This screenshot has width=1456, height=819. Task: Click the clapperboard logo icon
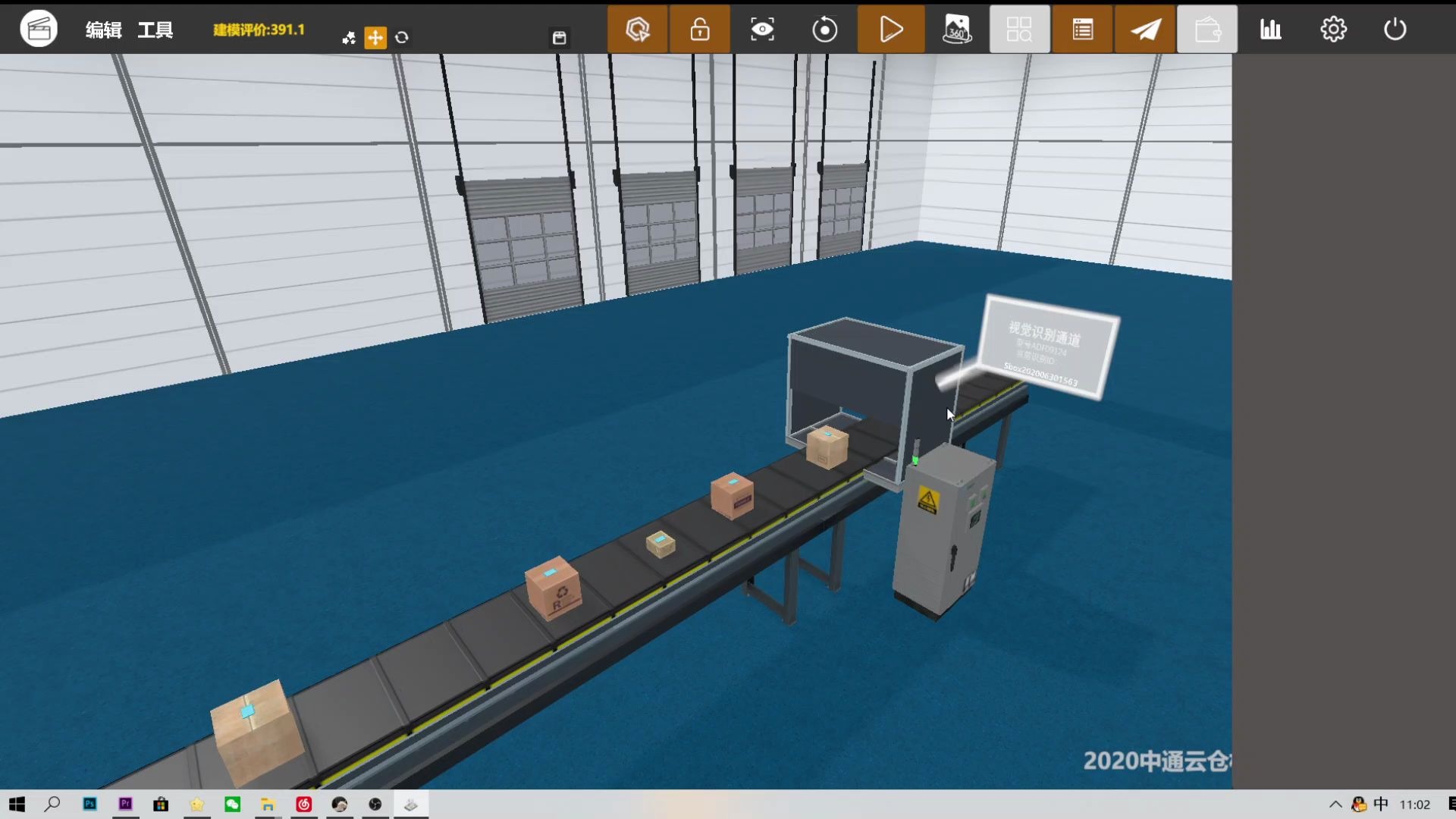[39, 30]
